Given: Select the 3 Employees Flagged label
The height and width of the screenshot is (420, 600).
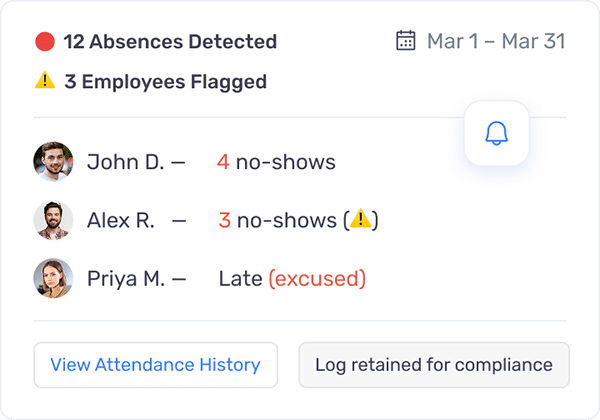Looking at the screenshot, I should [165, 82].
